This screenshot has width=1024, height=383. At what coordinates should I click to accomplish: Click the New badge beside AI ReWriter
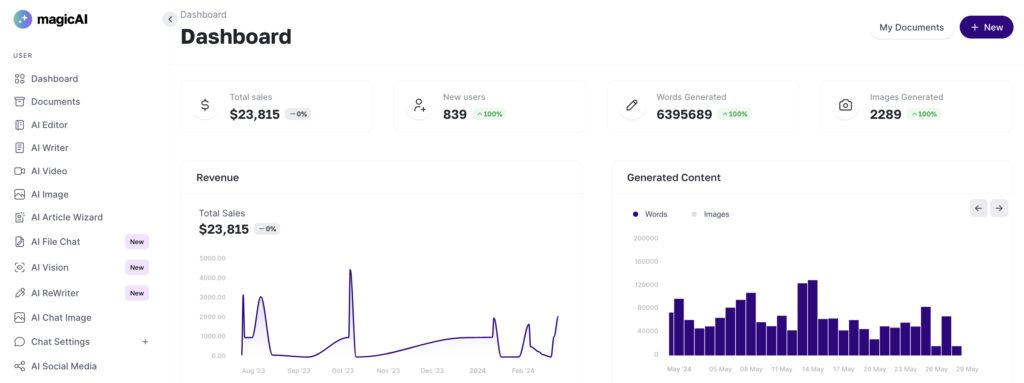136,293
